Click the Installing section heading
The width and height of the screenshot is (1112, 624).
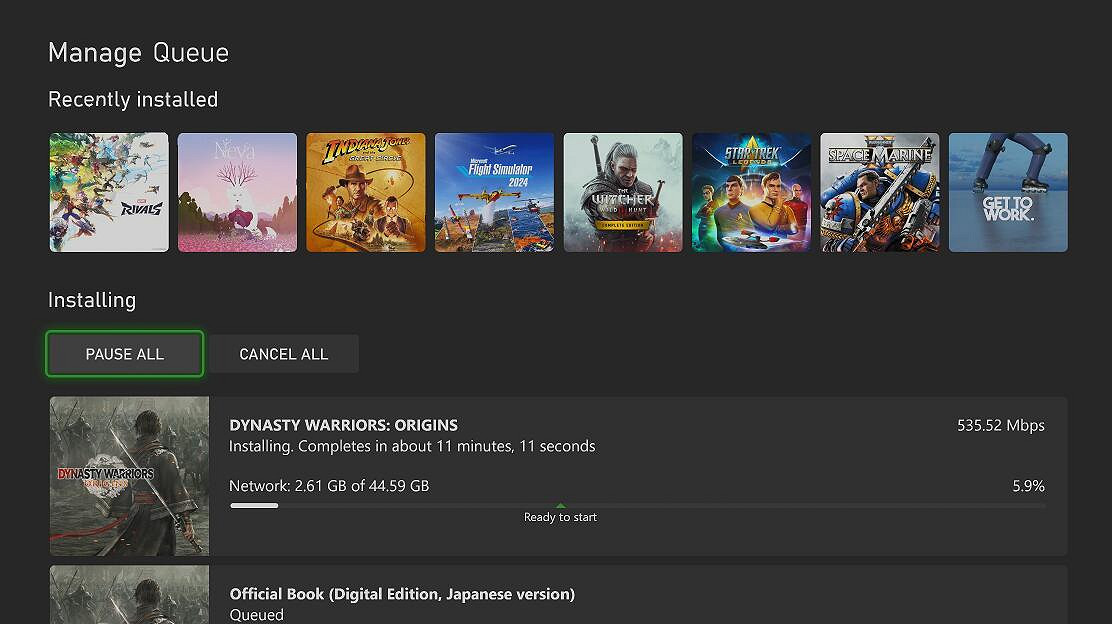tap(91, 299)
